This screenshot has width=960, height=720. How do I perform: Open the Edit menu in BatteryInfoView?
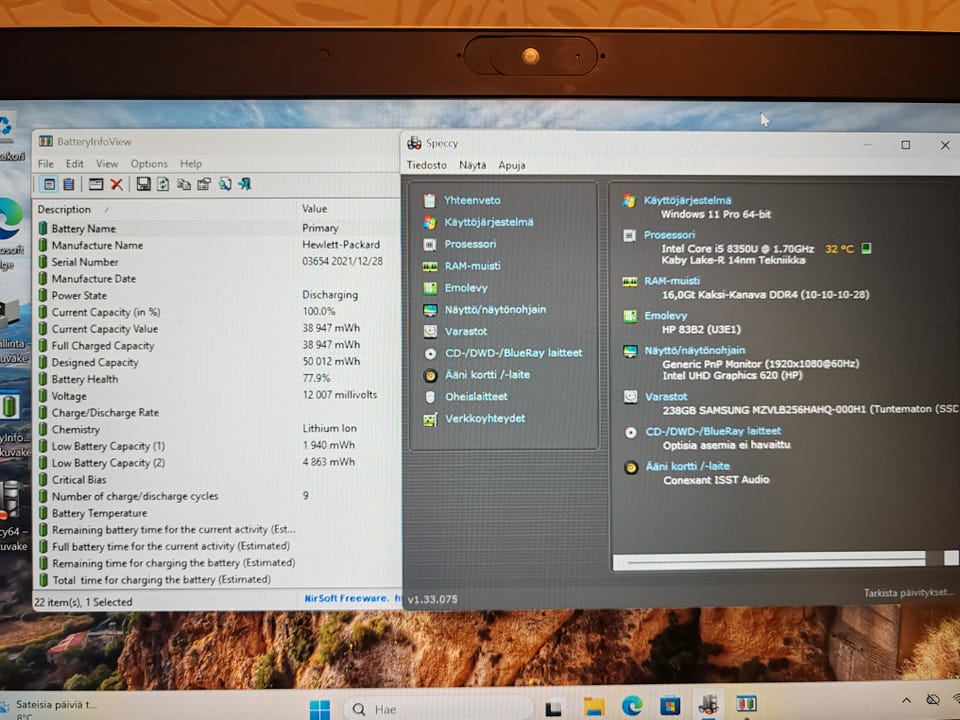click(75, 163)
